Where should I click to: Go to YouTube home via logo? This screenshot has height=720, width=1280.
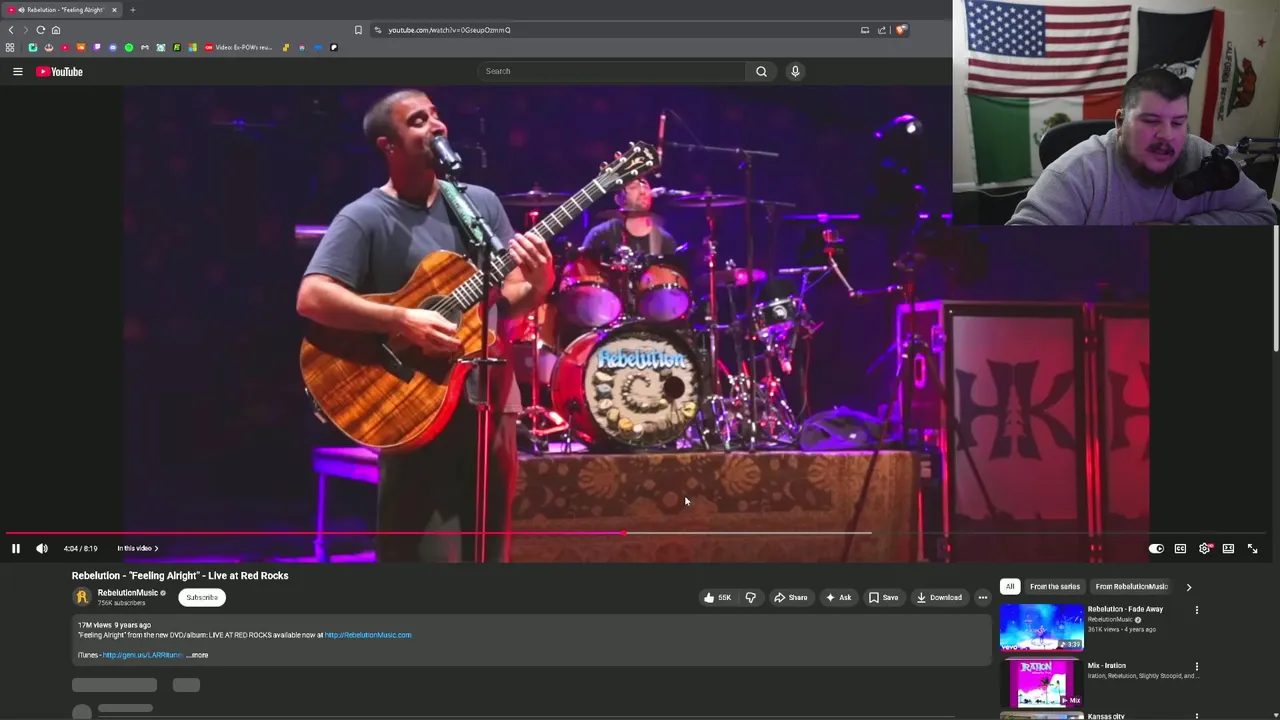click(59, 71)
